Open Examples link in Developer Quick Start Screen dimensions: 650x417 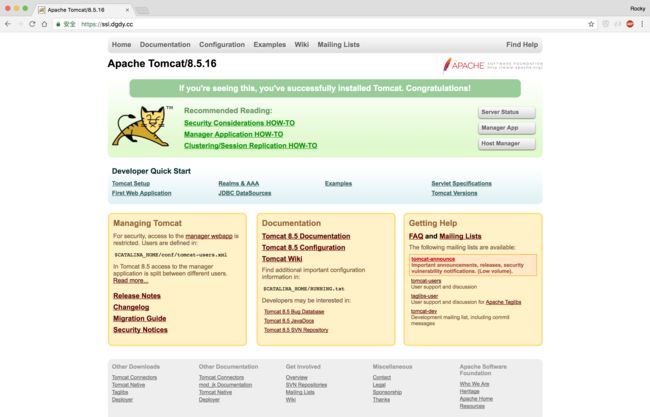338,183
